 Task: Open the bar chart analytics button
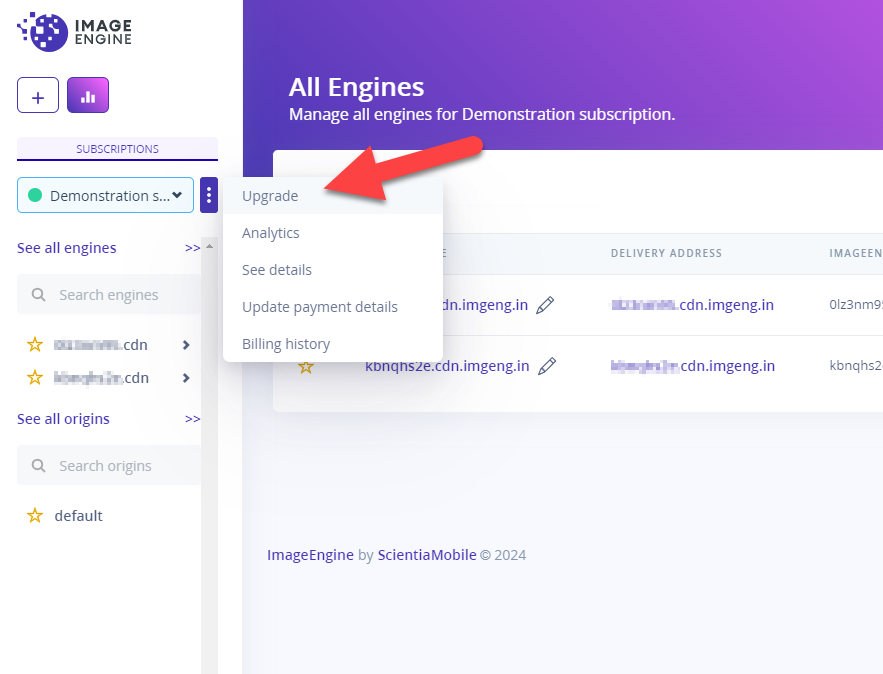click(x=88, y=95)
